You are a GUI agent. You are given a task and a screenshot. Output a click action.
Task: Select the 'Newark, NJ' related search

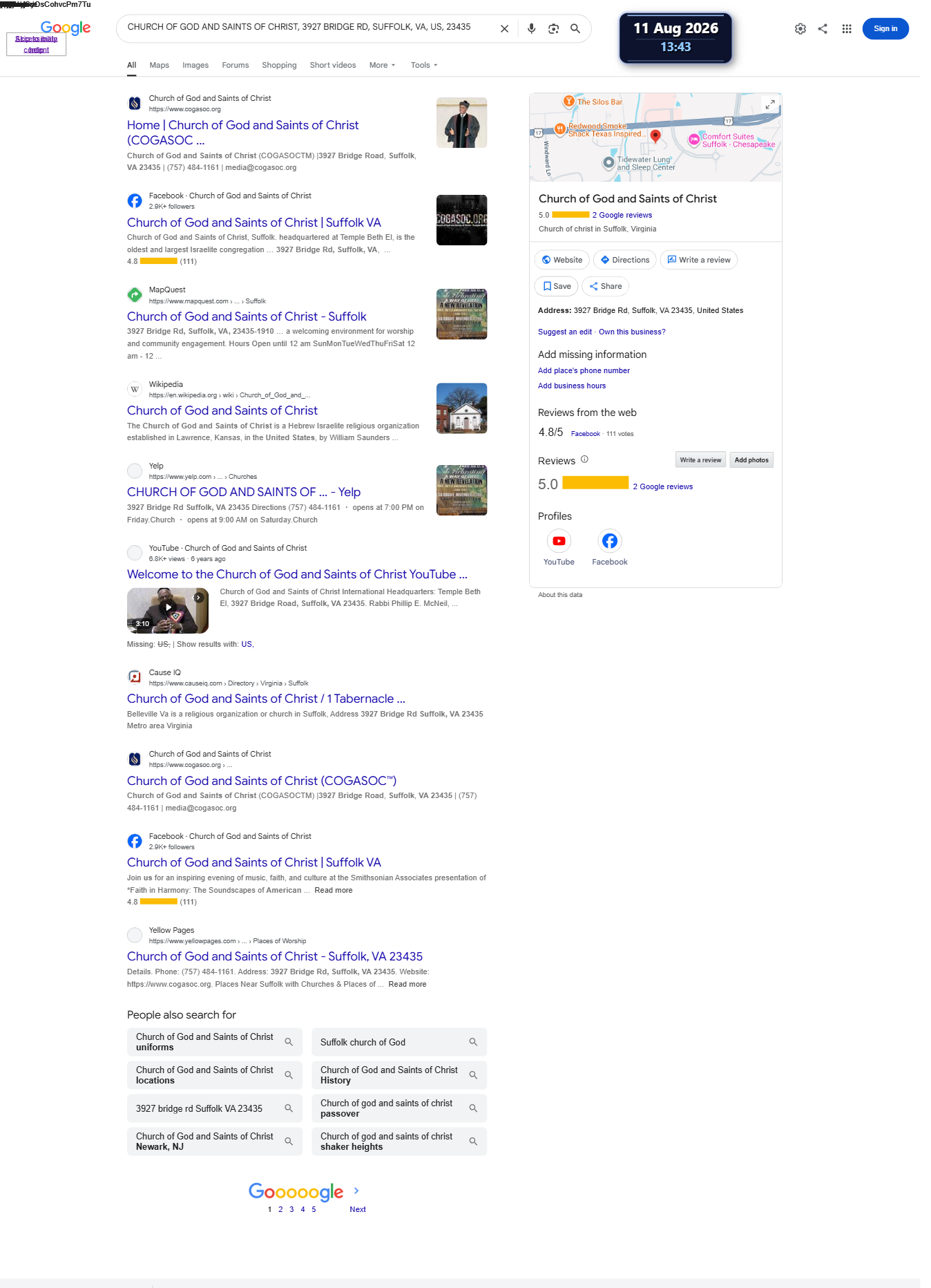coord(215,1142)
